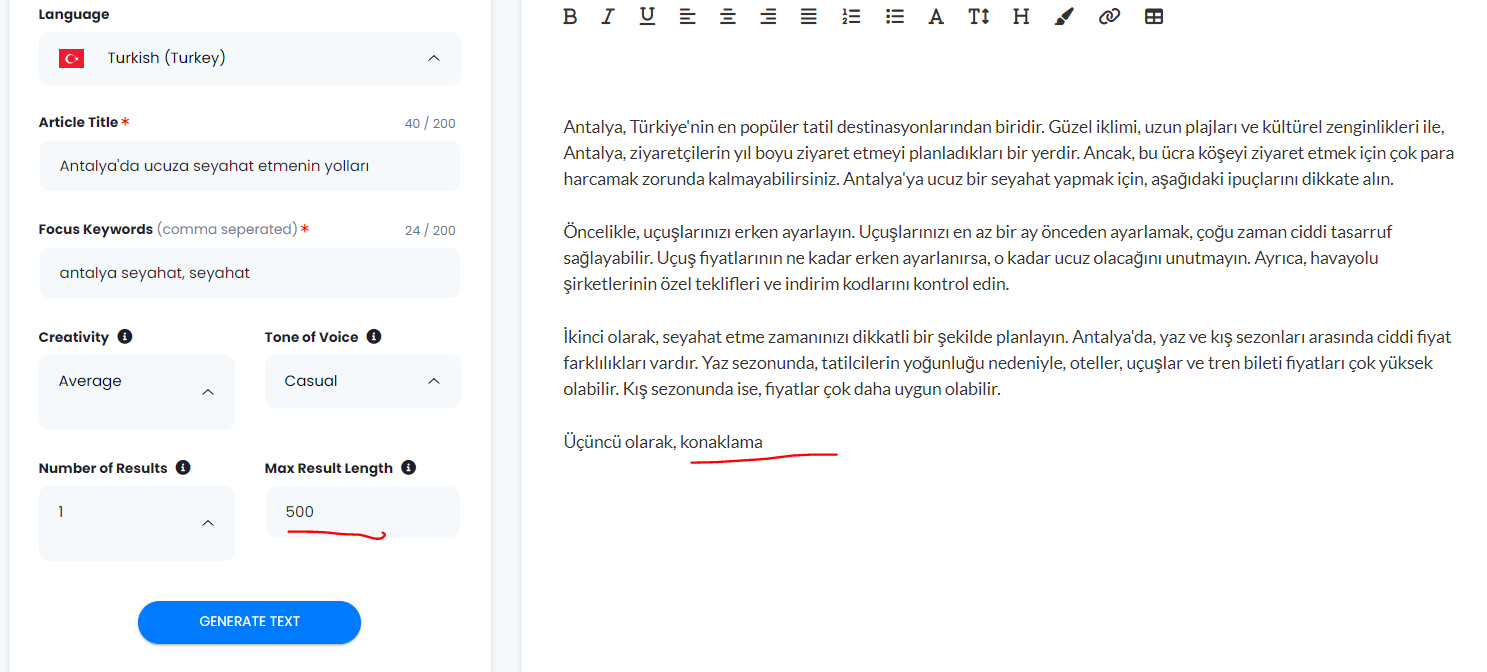Insert a table
This screenshot has height=672, width=1487.
[x=1154, y=16]
